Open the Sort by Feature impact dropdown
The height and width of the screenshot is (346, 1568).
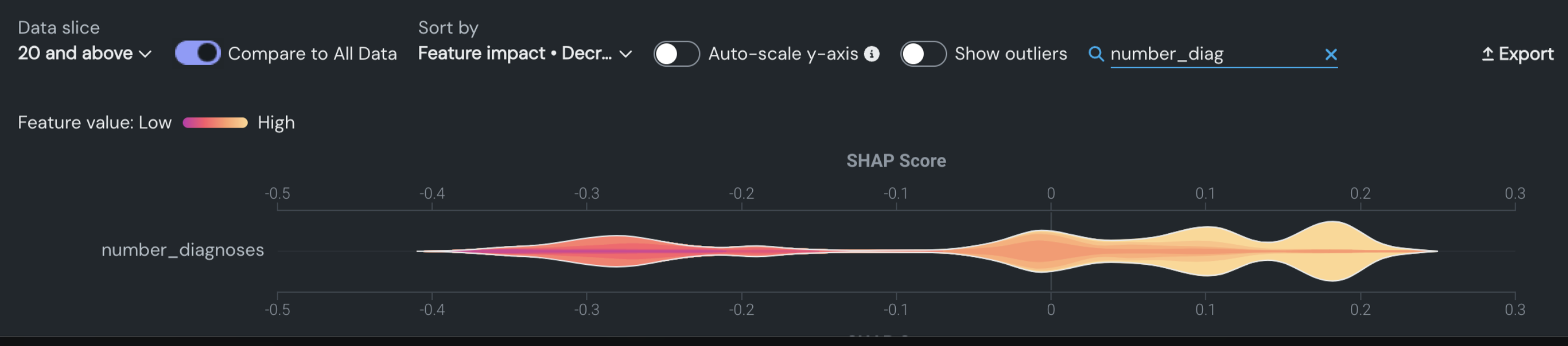515,53
